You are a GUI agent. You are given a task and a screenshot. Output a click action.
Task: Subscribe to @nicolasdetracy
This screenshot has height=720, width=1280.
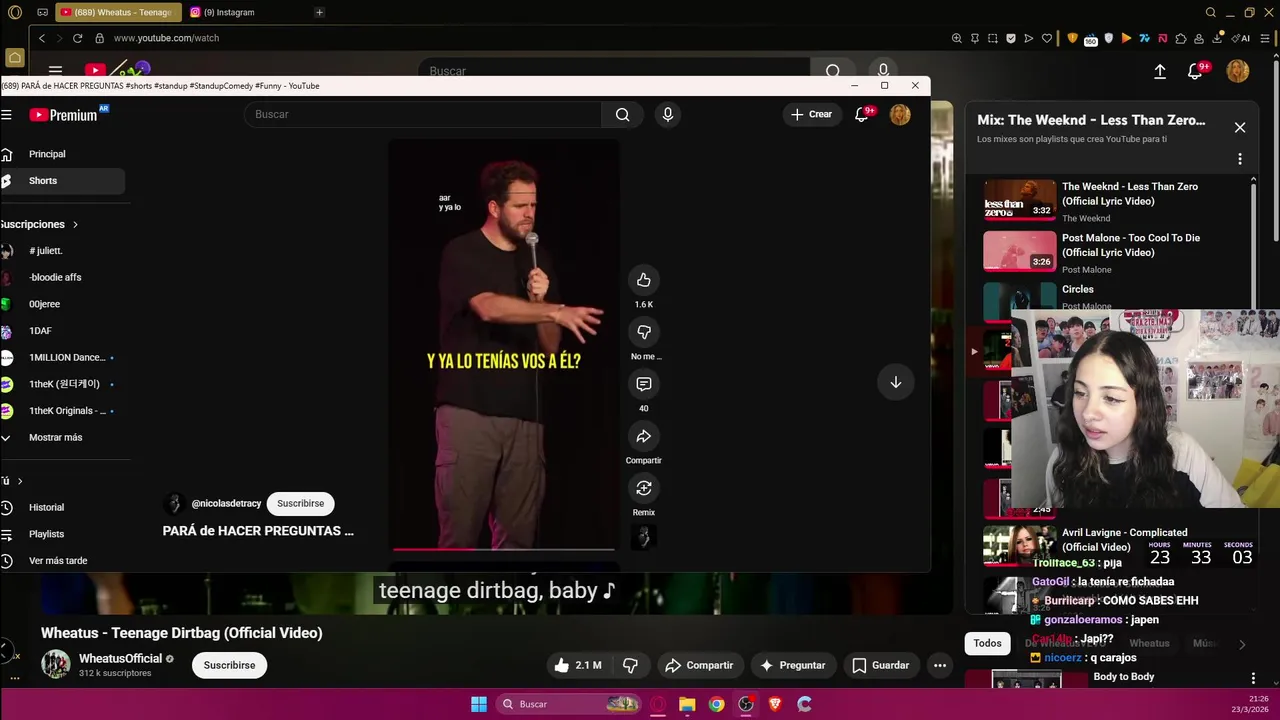(300, 504)
